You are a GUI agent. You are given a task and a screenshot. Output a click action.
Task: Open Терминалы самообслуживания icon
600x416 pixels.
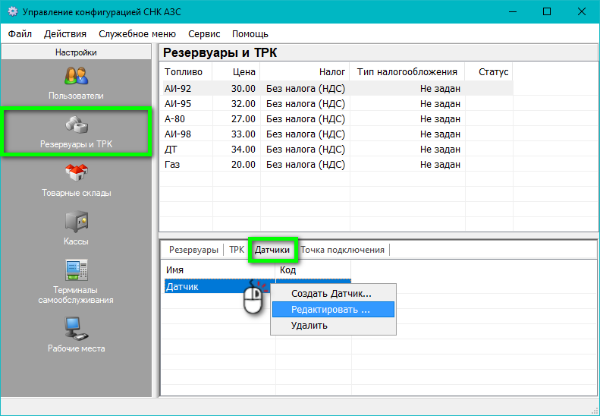tap(77, 271)
